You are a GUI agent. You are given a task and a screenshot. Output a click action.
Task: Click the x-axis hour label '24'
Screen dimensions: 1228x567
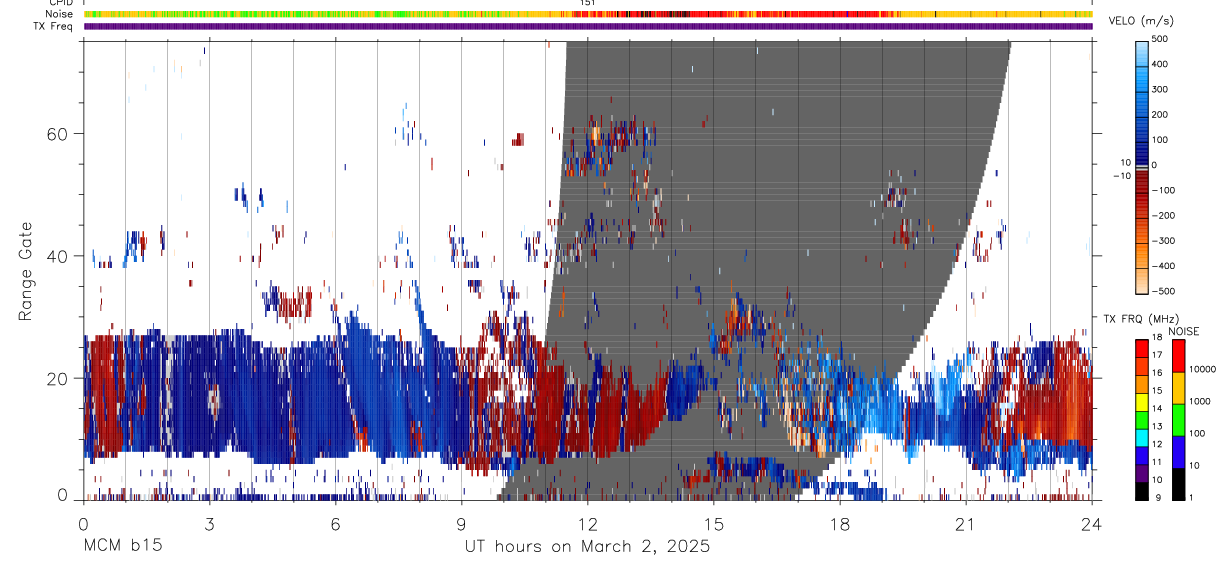coord(1092,523)
